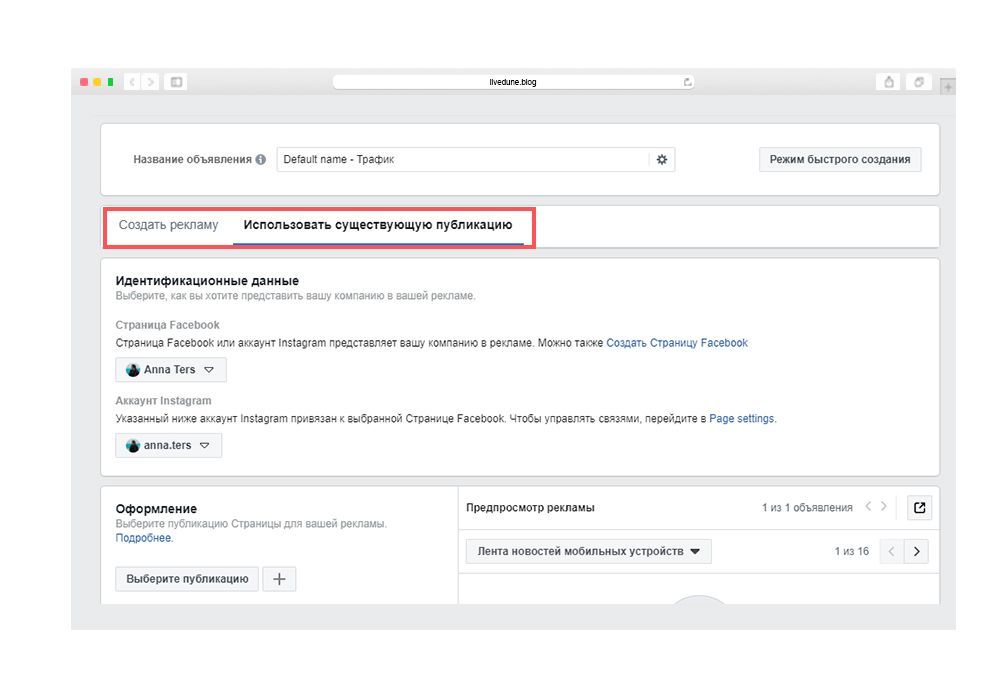Viewport: 1000px width, 700px height.
Task: Click the plus icon next to Выберите публикацию
Action: click(x=279, y=579)
